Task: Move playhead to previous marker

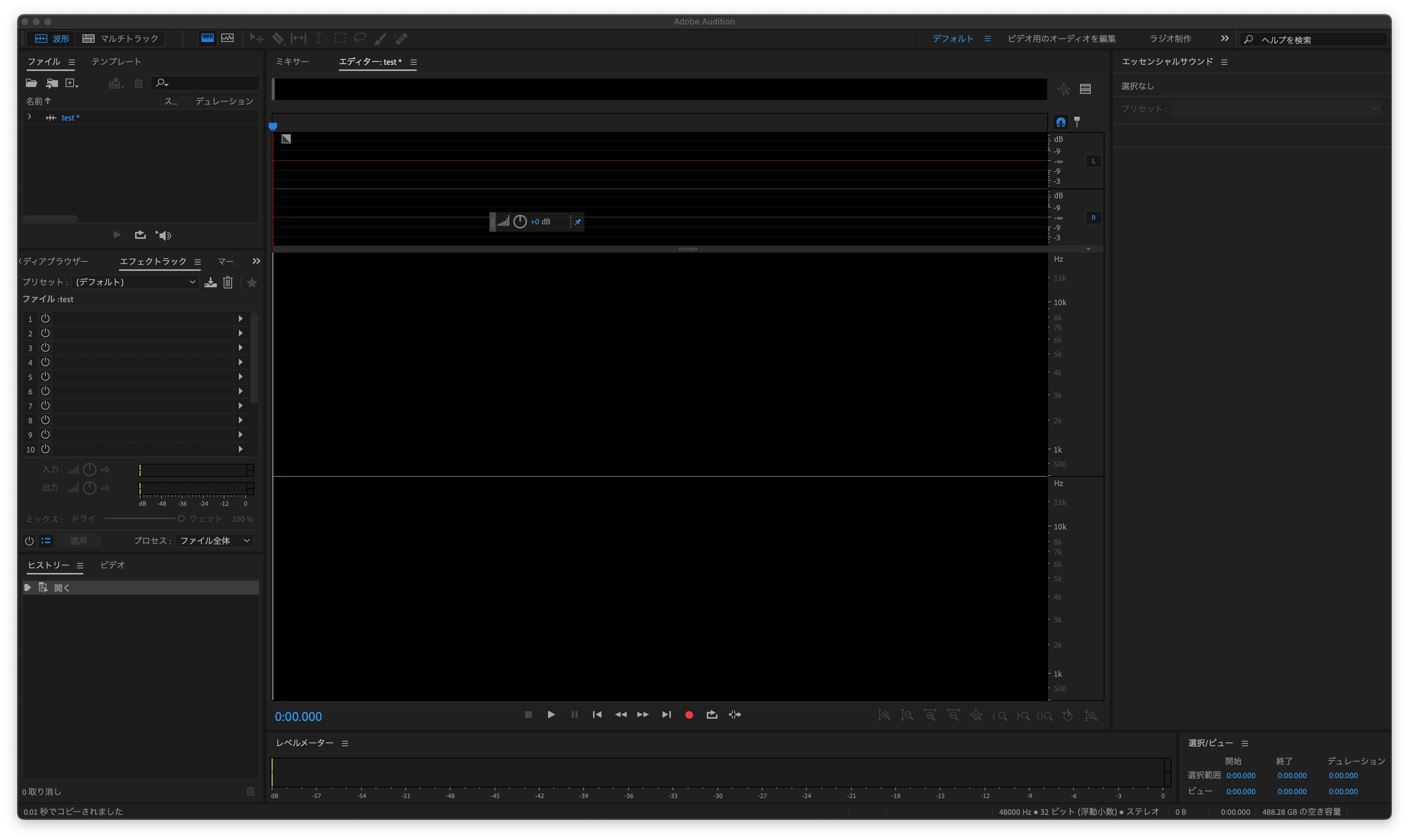Action: (597, 714)
